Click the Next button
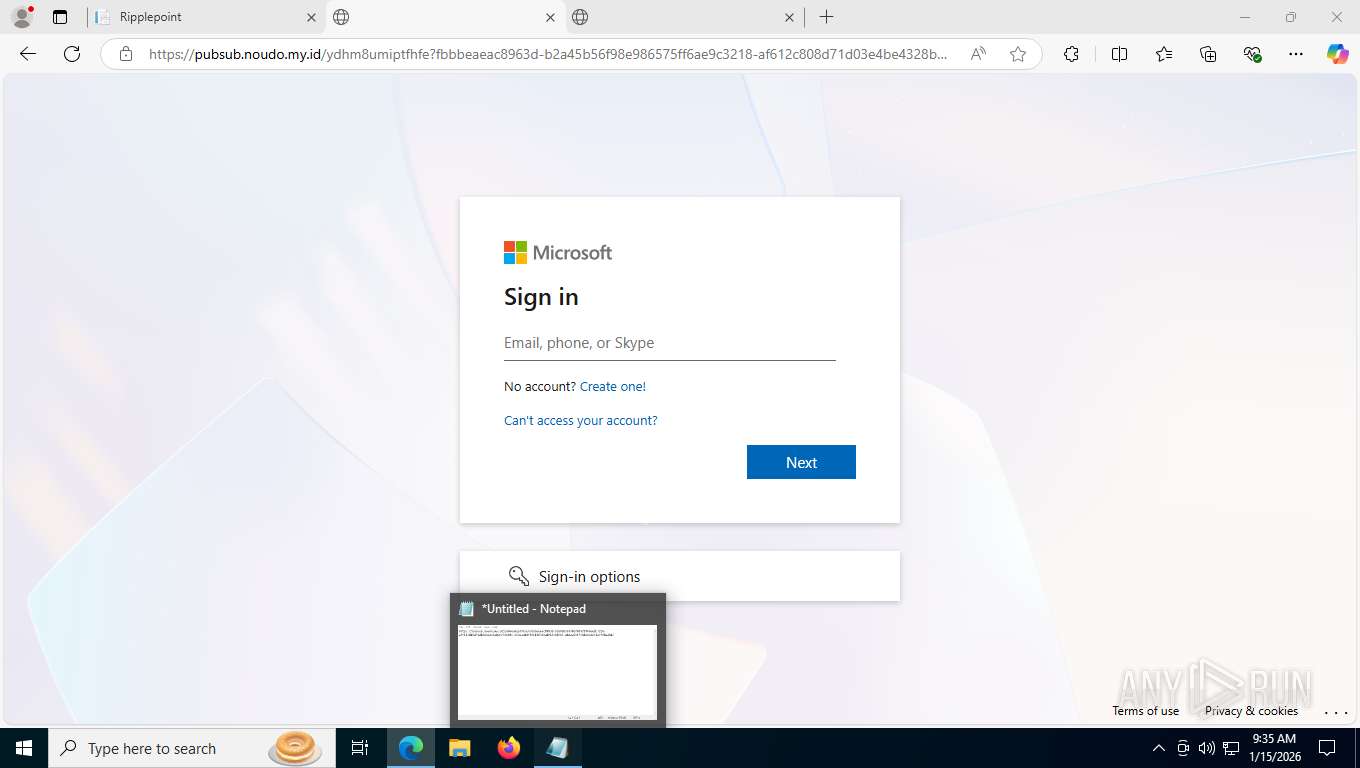 (x=801, y=462)
